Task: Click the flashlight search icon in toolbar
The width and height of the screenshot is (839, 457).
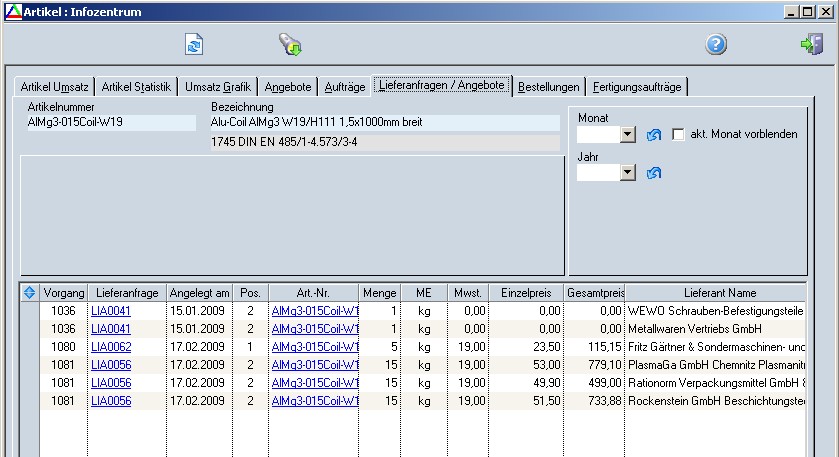Action: point(290,44)
